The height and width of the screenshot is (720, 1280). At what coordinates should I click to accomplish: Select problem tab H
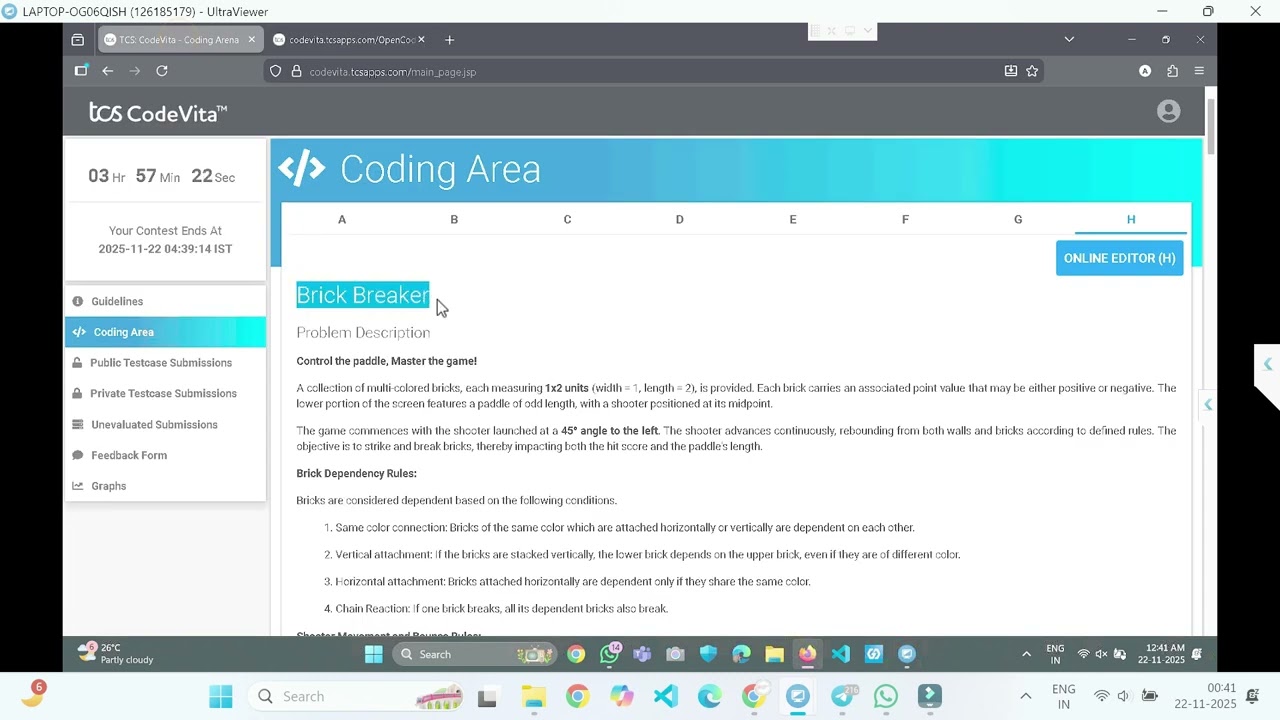(1131, 219)
